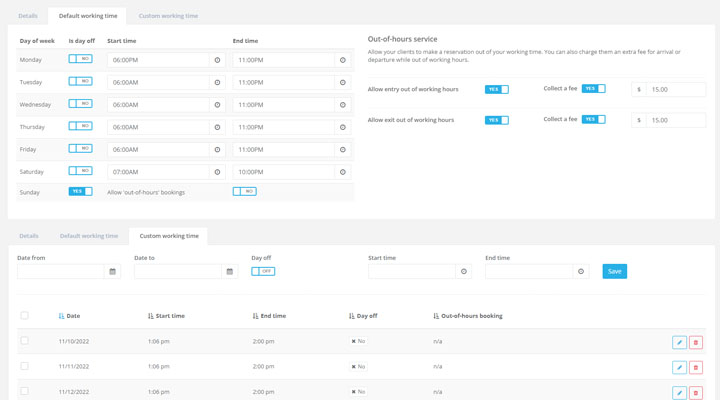Sort table by Day off column

[363, 316]
